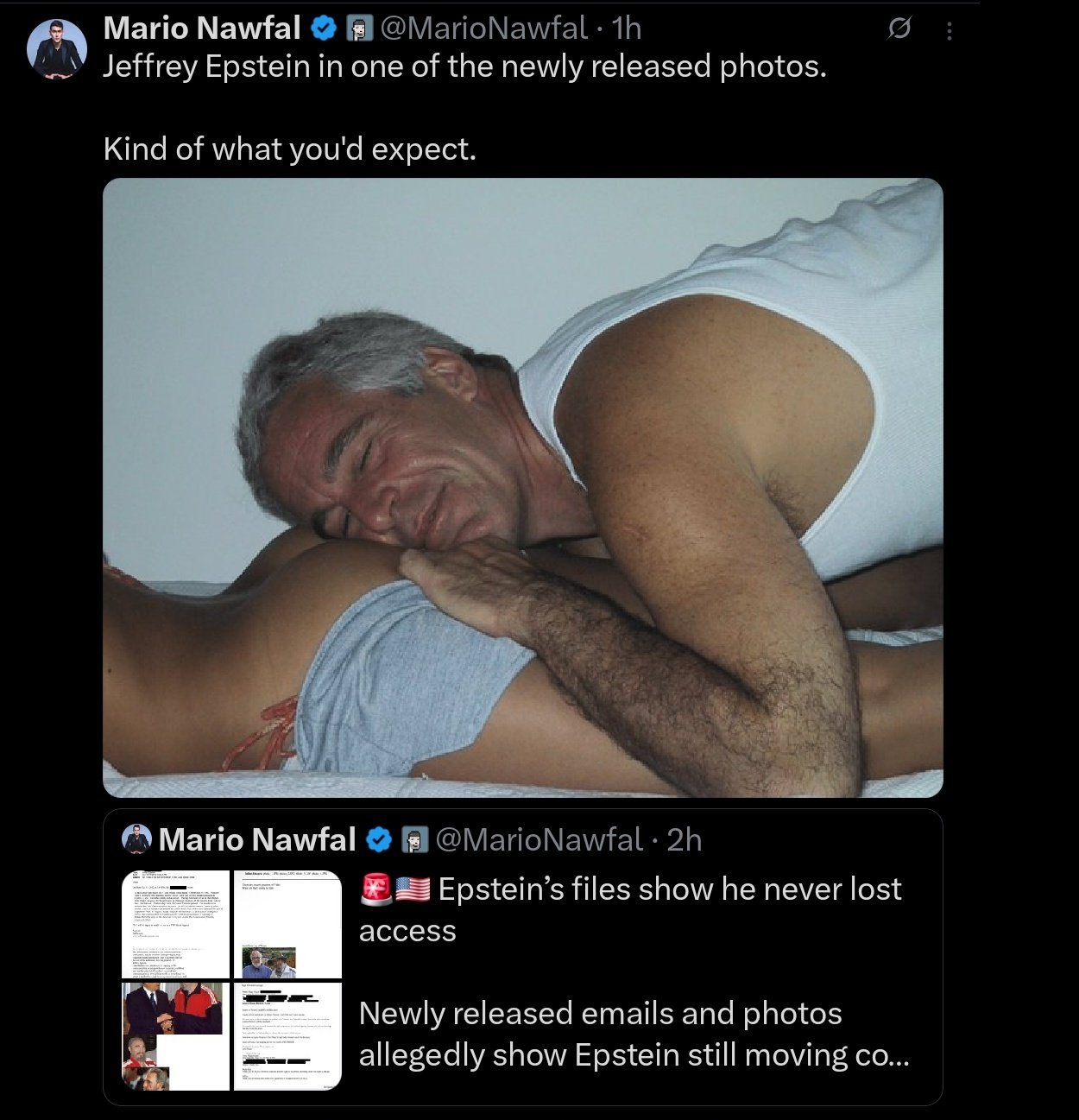Open the Mario Nawfal display name of the 1h post
1079x1120 pixels.
pyautogui.click(x=202, y=28)
